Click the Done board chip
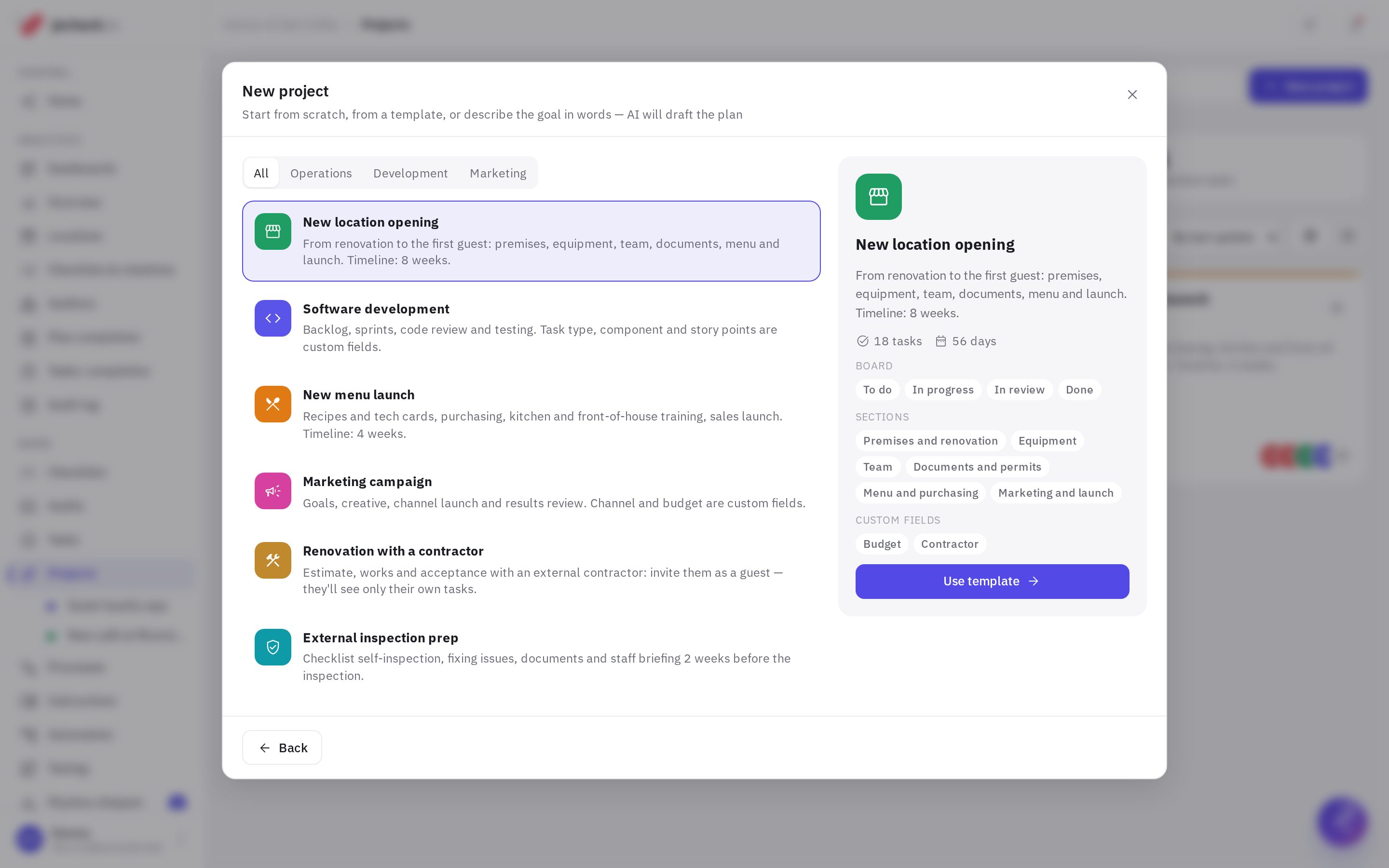 pyautogui.click(x=1079, y=390)
